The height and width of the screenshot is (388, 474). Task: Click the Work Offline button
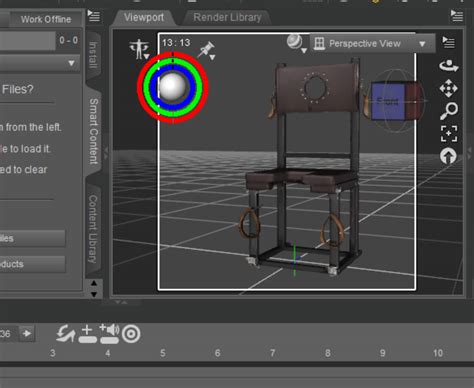[x=46, y=19]
